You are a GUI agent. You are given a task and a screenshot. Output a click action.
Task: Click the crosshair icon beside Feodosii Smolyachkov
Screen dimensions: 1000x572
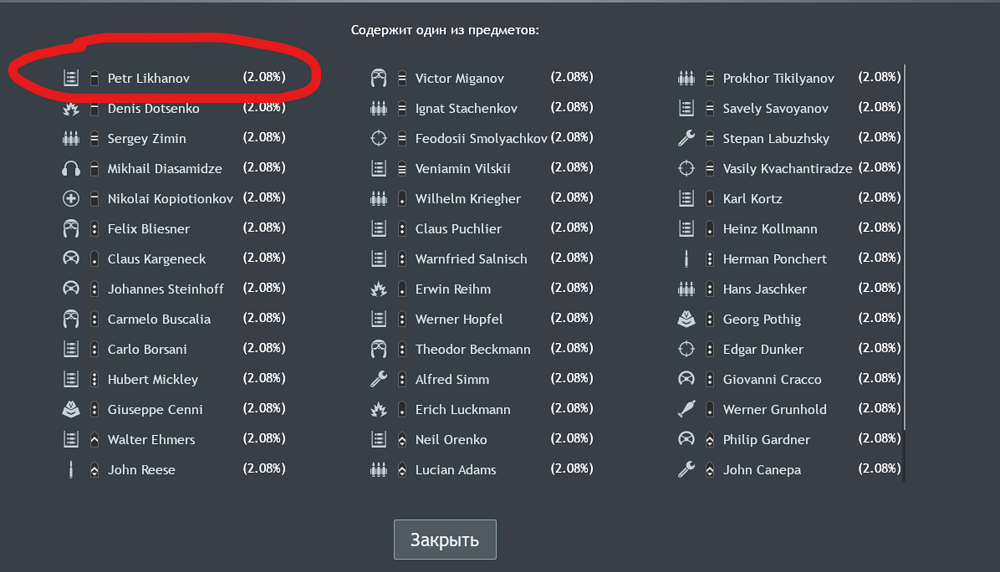378,139
